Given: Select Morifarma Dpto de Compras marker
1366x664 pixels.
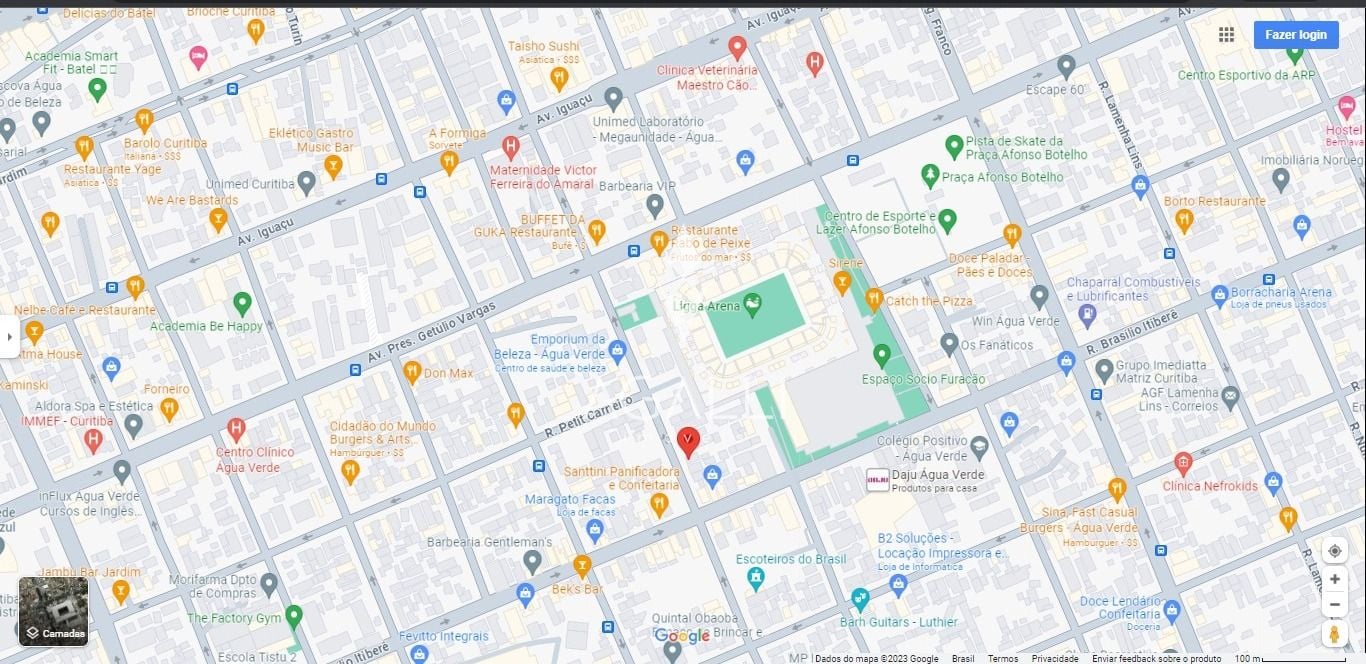Looking at the screenshot, I should pos(268,584).
